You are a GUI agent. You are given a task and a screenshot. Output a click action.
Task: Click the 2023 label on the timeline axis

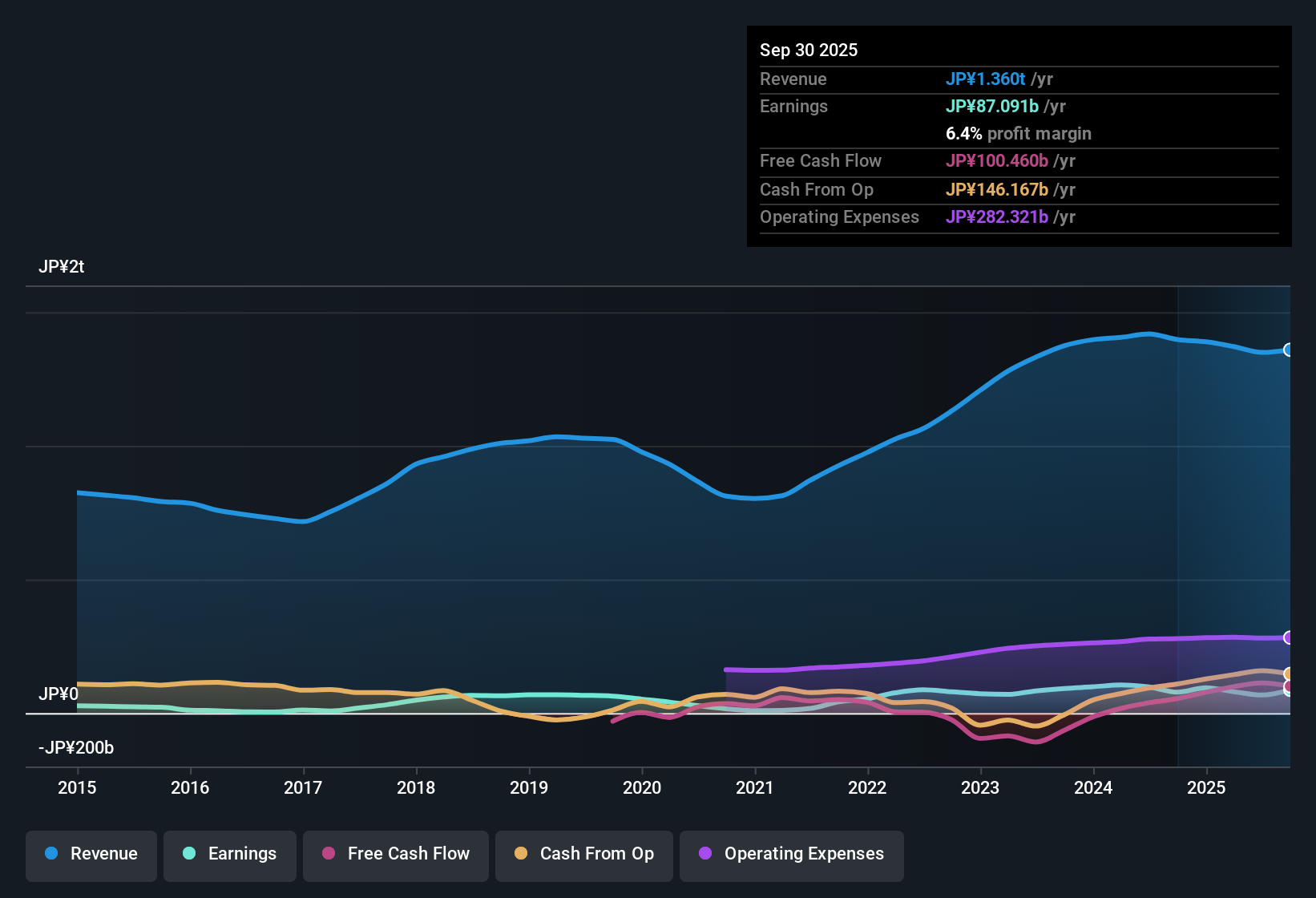[980, 788]
